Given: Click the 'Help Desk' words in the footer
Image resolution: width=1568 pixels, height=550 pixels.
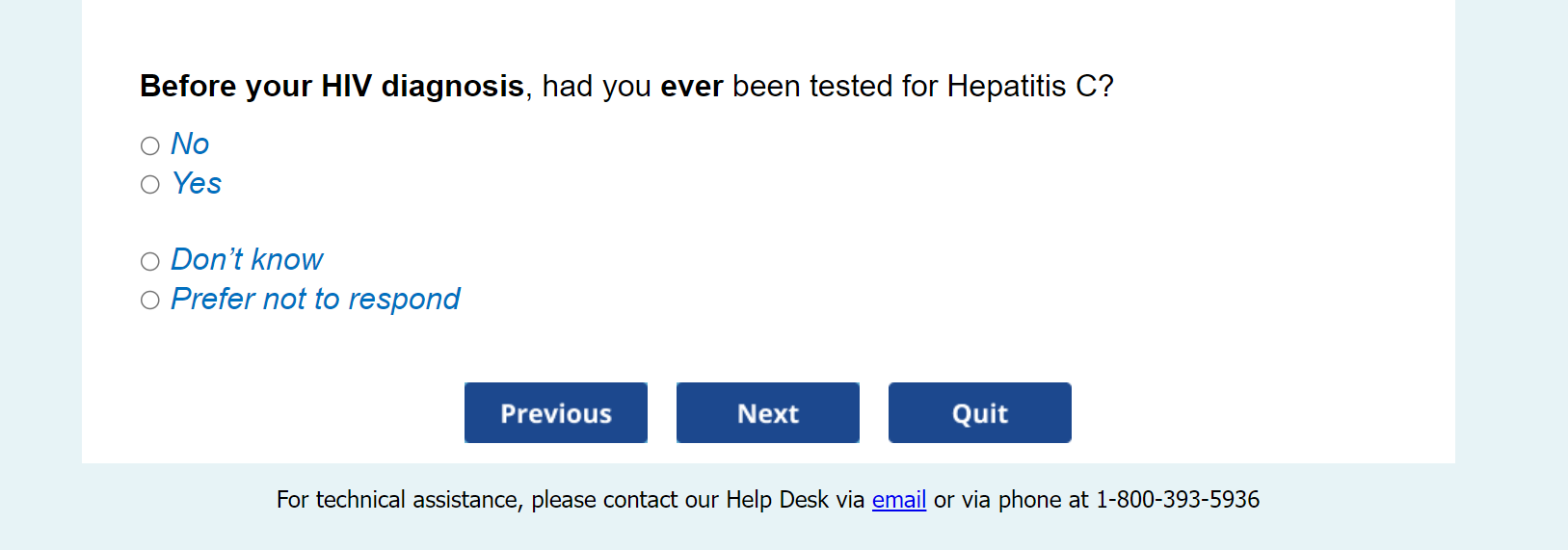Looking at the screenshot, I should coord(777,500).
